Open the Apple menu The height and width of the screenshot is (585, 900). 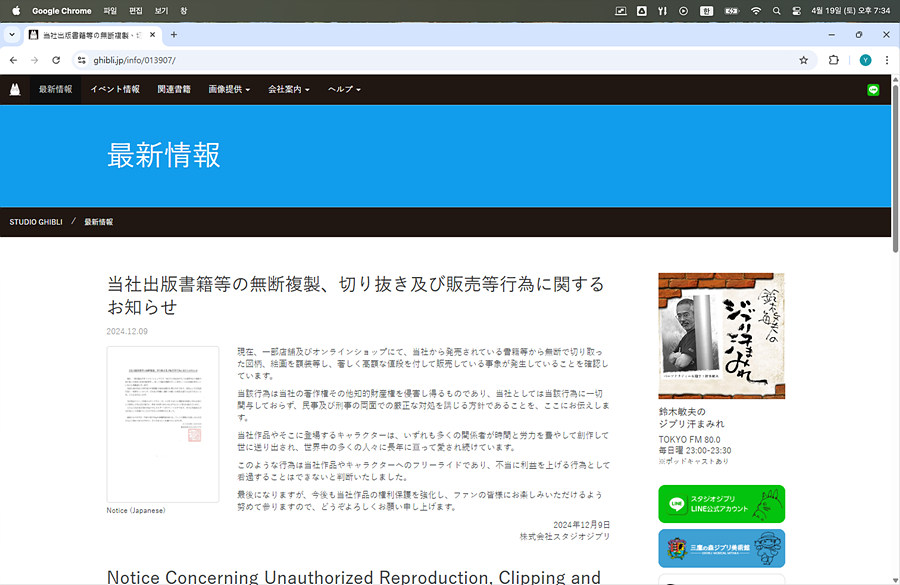pyautogui.click(x=16, y=11)
